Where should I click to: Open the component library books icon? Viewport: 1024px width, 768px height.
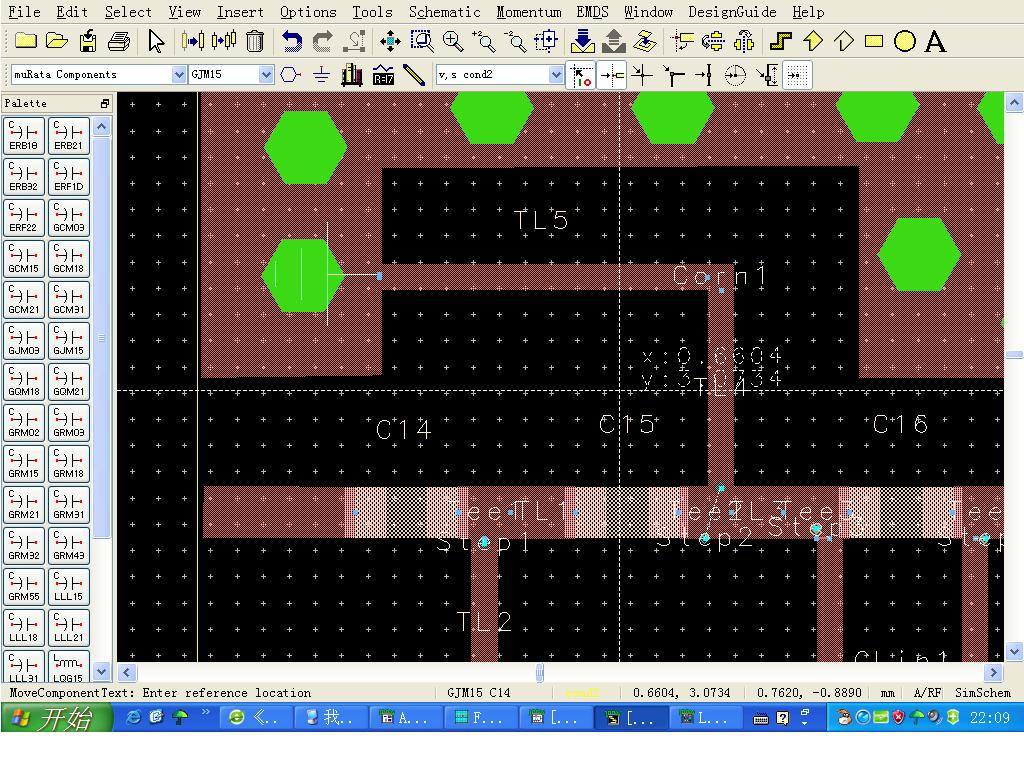click(x=352, y=74)
